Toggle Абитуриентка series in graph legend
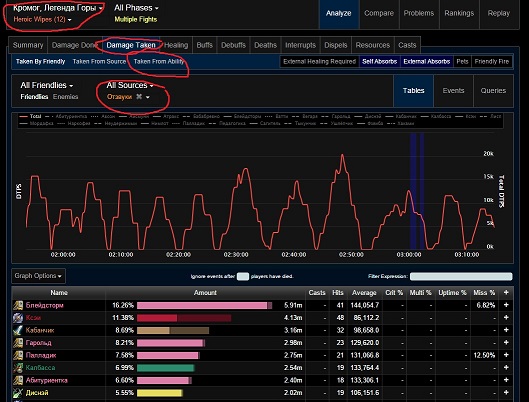The image size is (529, 402). (66, 116)
